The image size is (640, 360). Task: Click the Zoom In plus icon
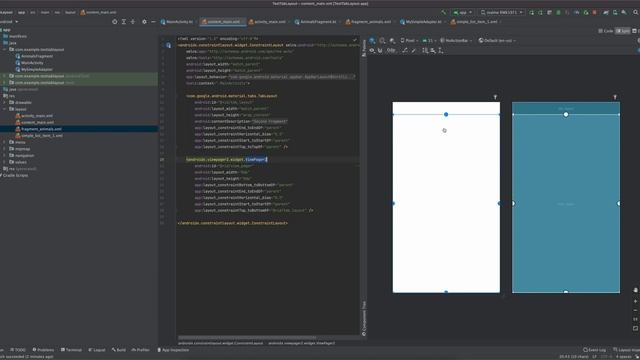tap(636, 301)
